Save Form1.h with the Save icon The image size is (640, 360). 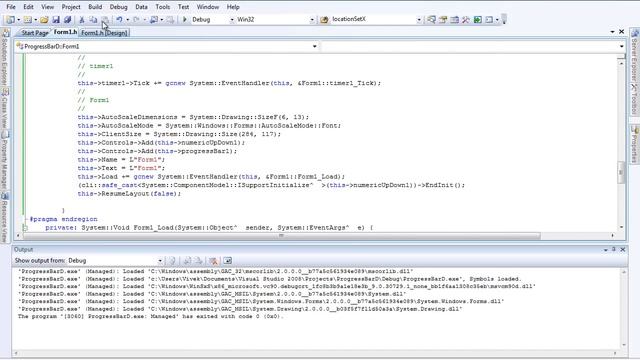[x=56, y=20]
